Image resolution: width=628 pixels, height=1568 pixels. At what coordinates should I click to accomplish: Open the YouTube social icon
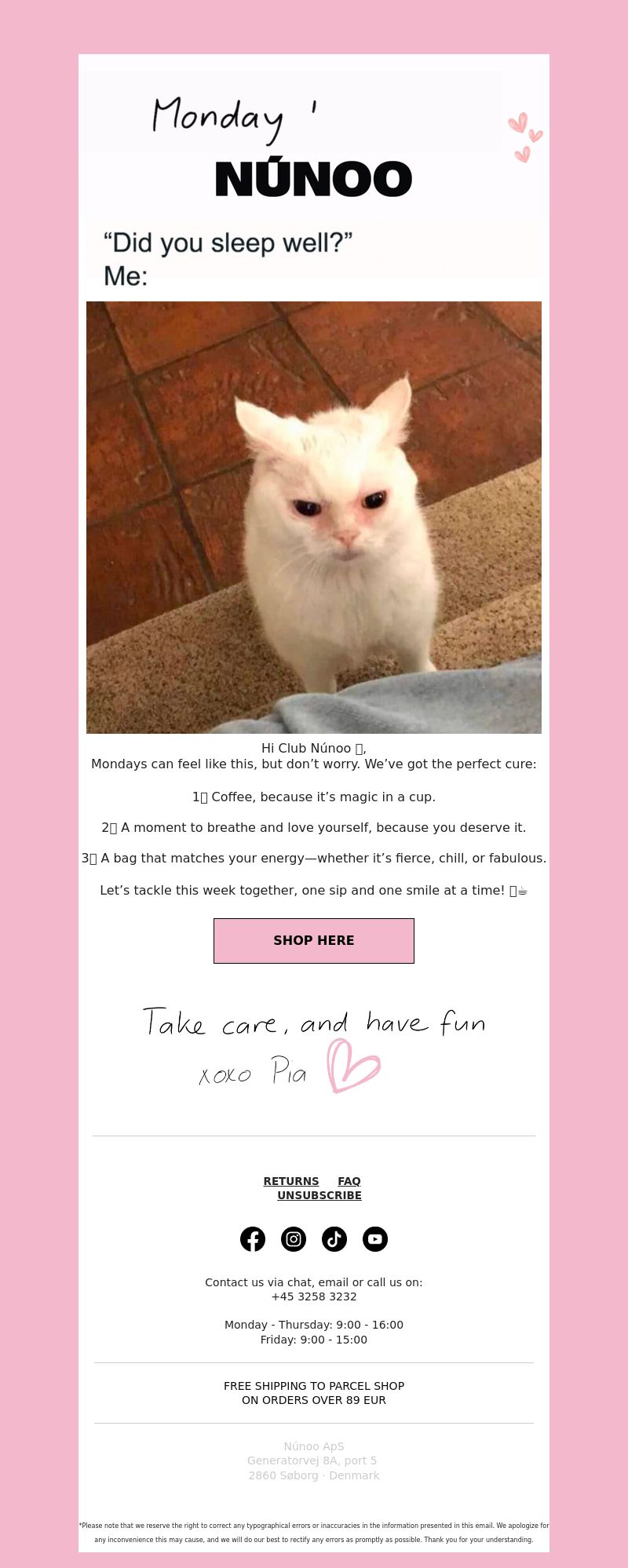tap(375, 1239)
